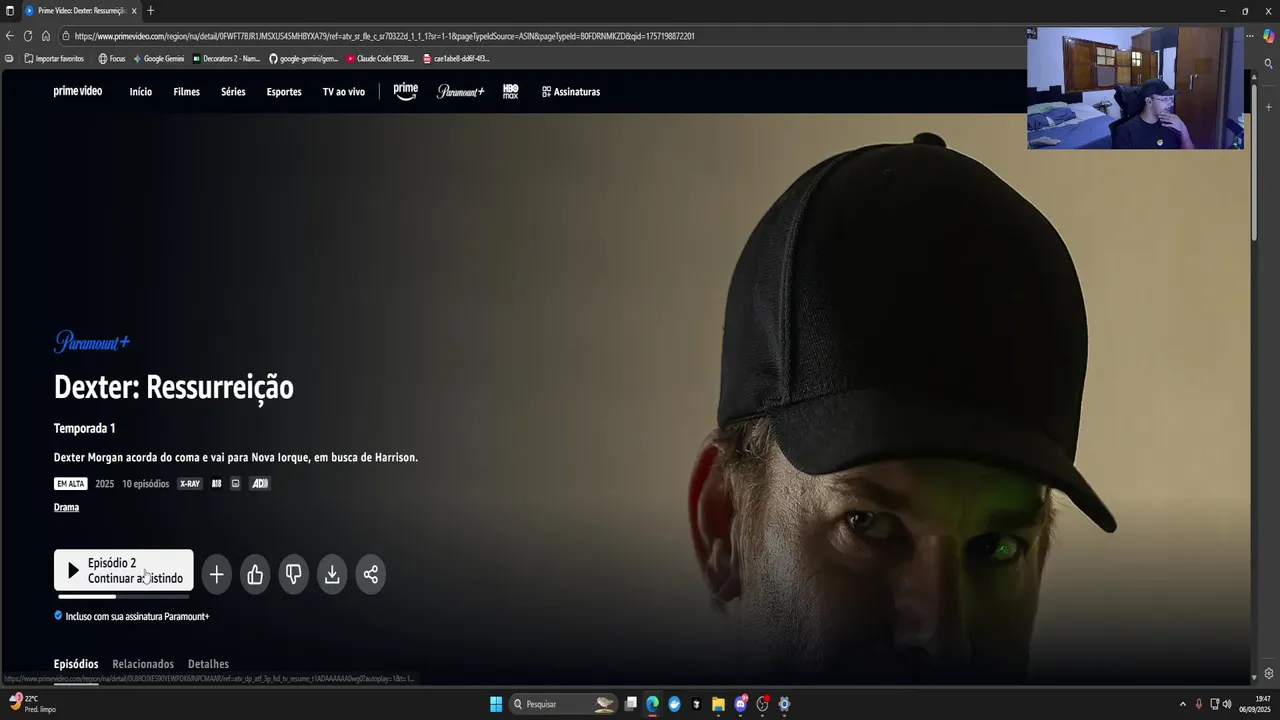Open the weather widget 22°C
This screenshot has height=720, width=1280.
tap(32, 704)
